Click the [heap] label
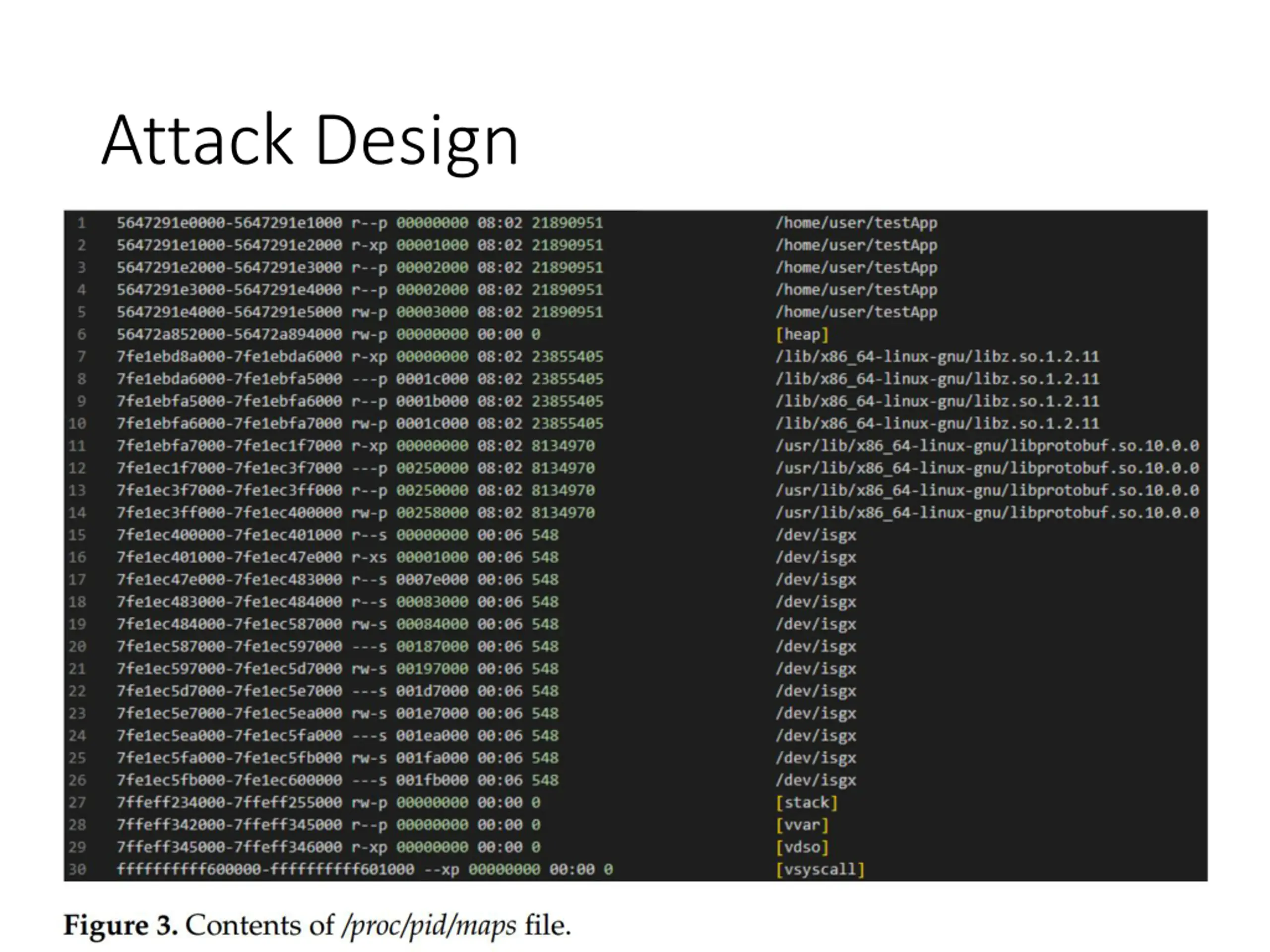This screenshot has width=1270, height=952. [x=802, y=334]
